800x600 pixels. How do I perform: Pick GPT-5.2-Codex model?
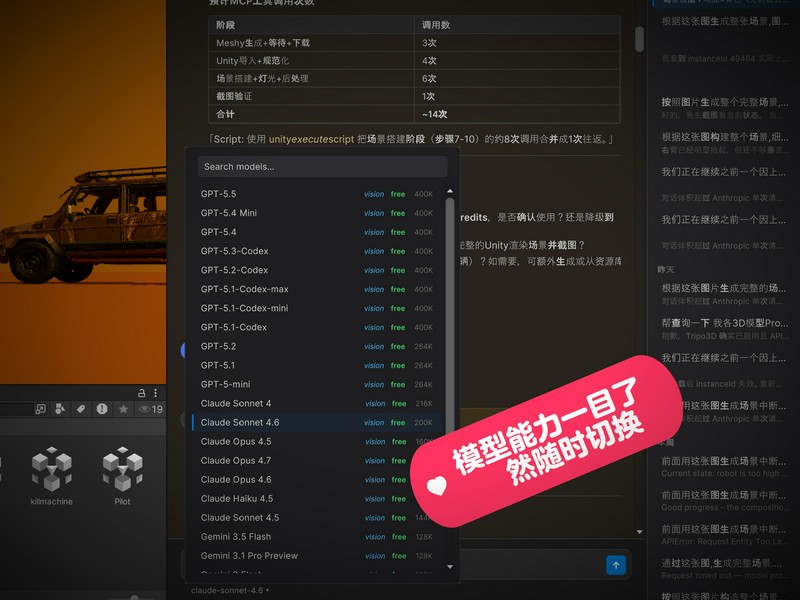click(316, 270)
